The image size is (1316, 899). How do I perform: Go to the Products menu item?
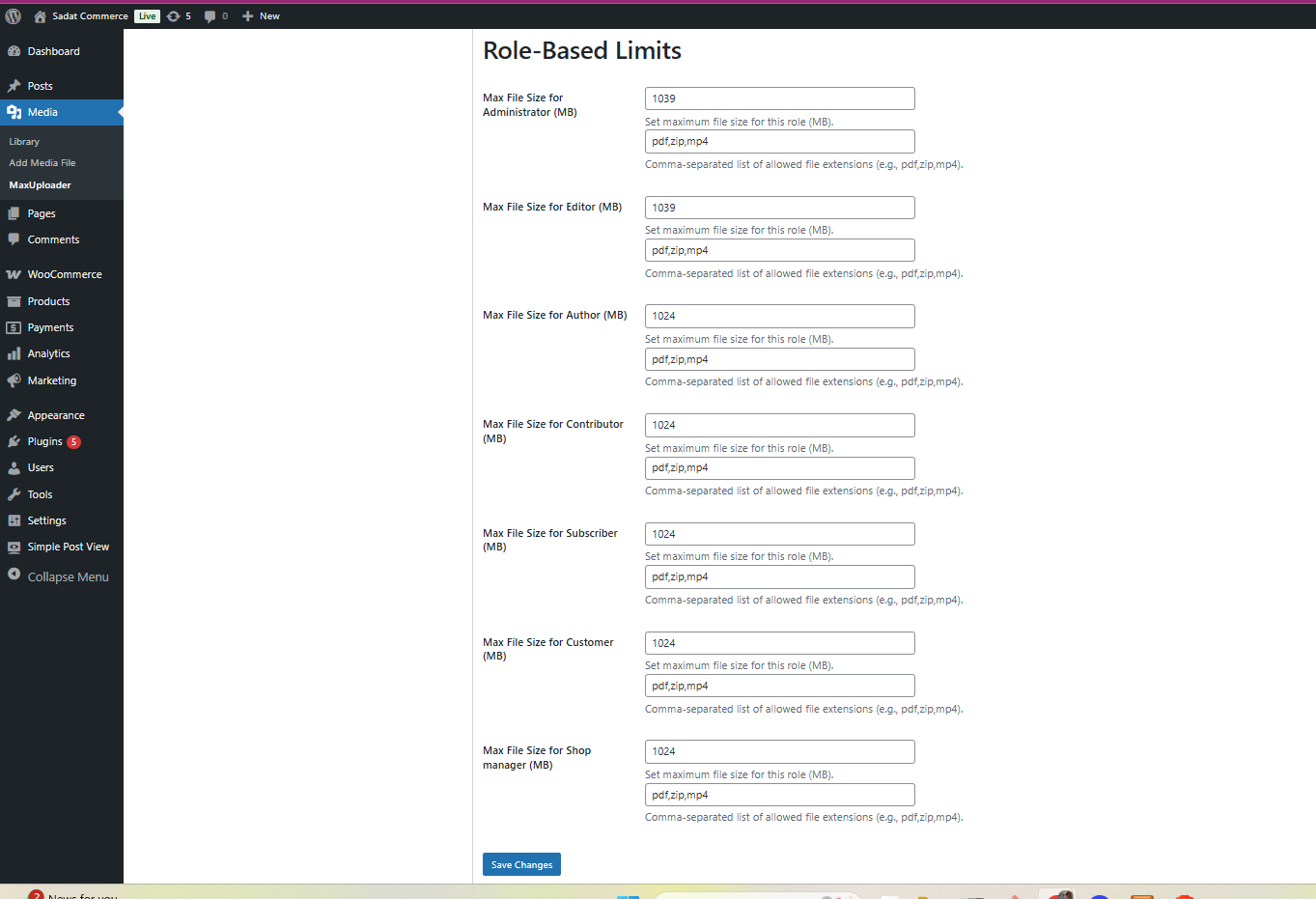tap(48, 301)
